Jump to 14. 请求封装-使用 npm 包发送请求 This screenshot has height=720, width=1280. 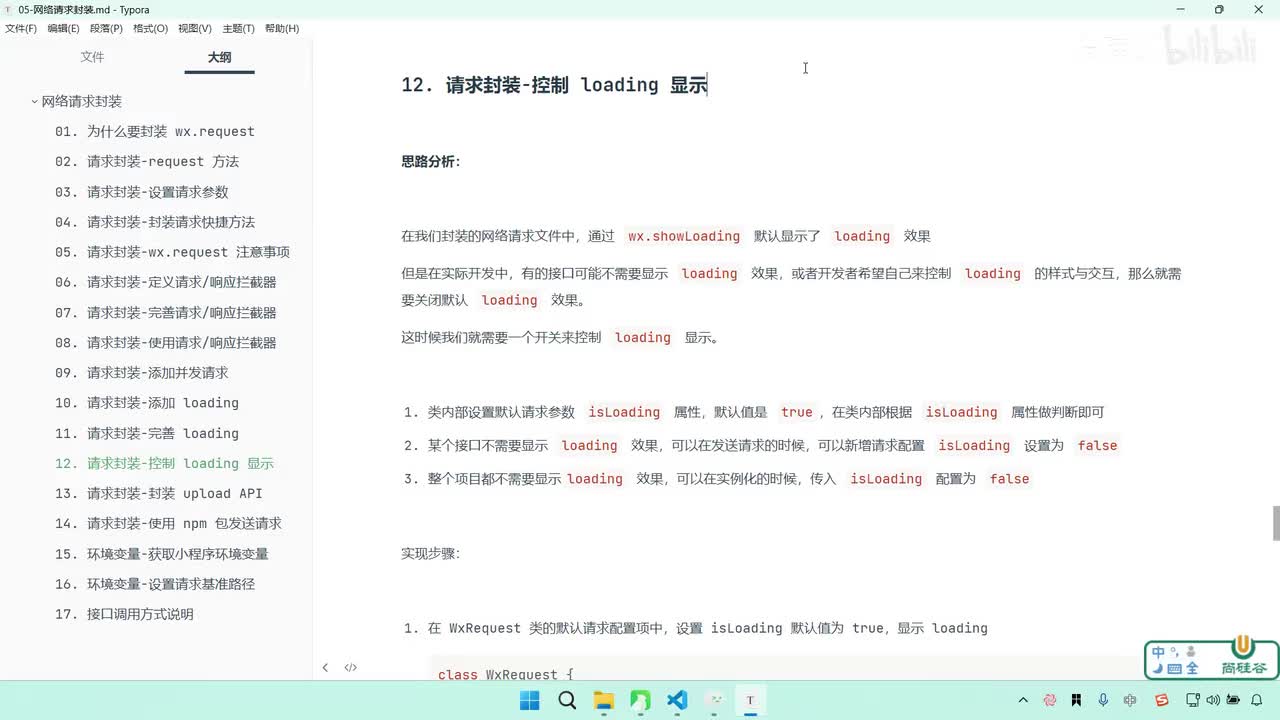168,524
